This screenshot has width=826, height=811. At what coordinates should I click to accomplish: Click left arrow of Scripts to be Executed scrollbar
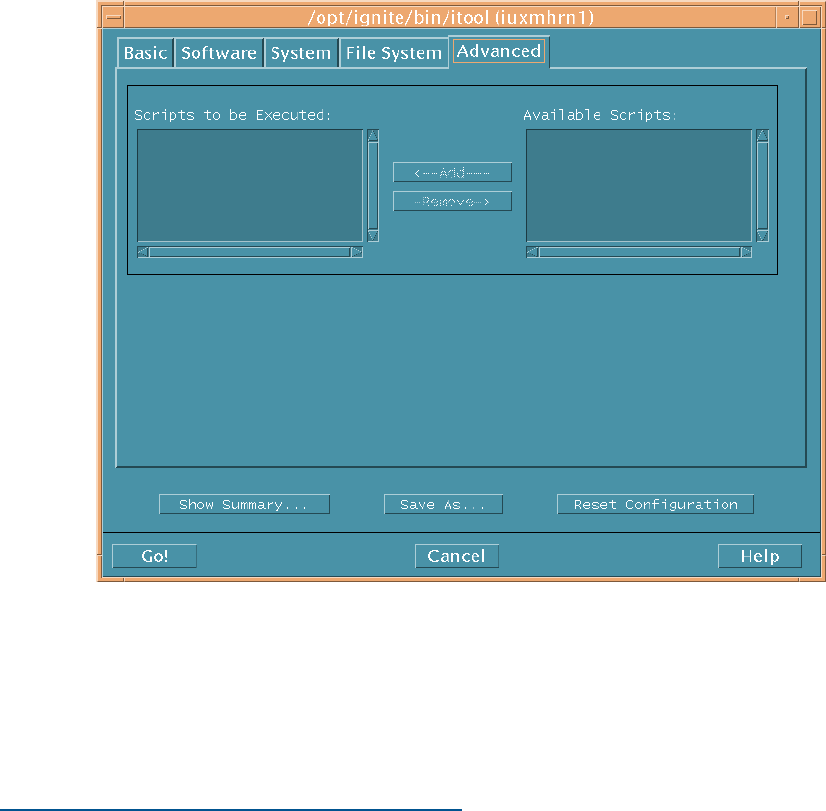(x=143, y=252)
